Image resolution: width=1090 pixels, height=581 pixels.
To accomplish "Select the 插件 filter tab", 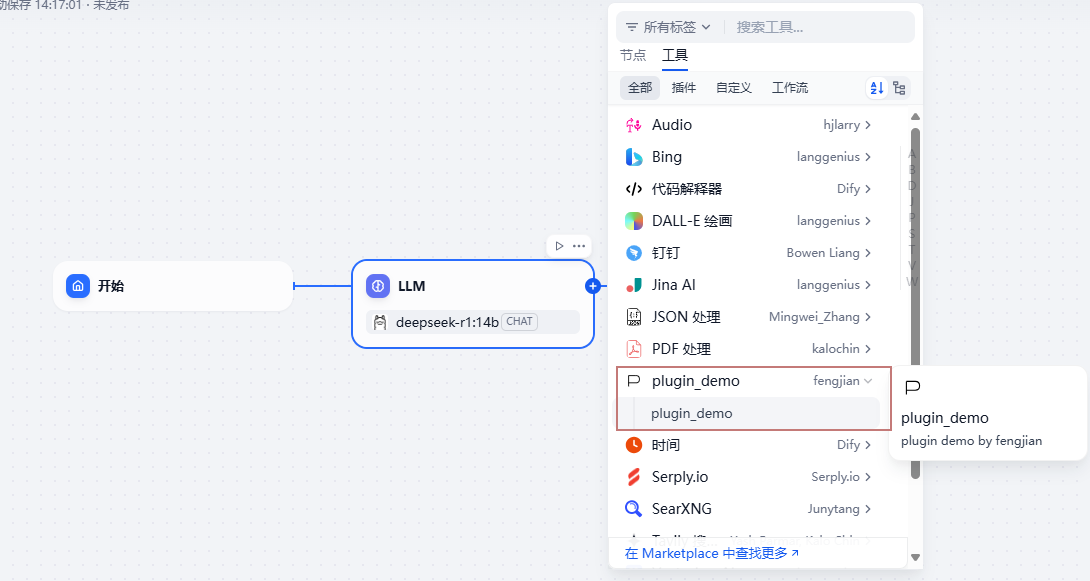I will coord(683,88).
